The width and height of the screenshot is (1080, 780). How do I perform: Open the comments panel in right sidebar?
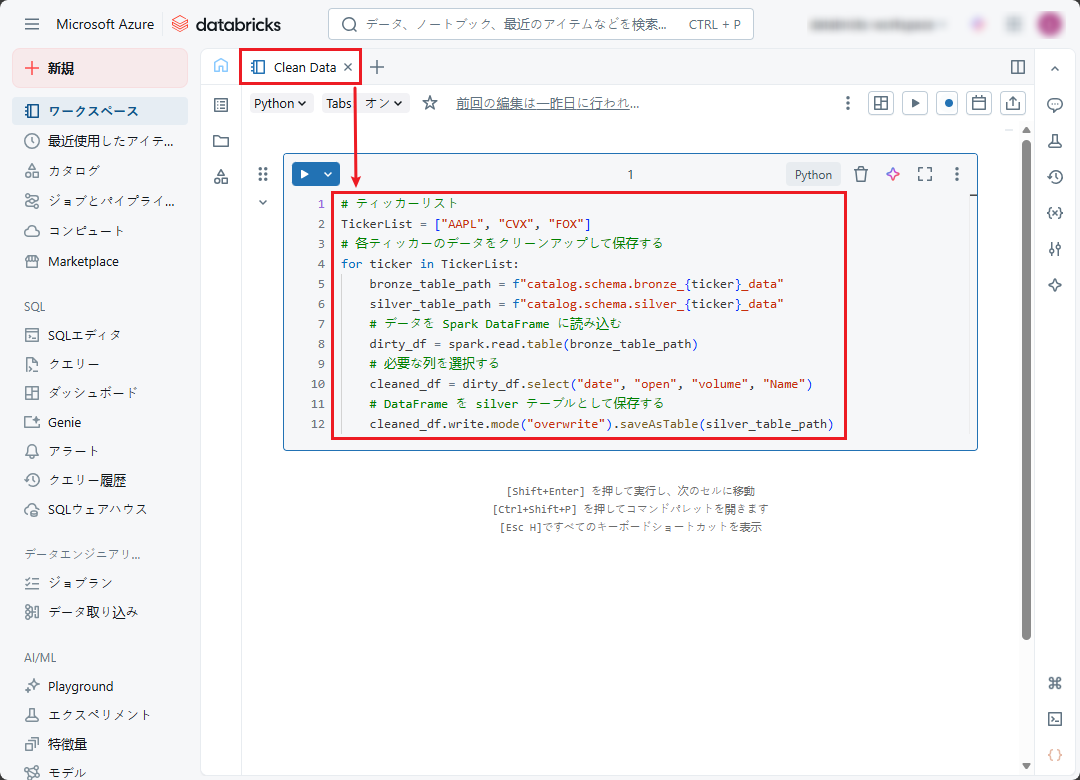[x=1054, y=105]
